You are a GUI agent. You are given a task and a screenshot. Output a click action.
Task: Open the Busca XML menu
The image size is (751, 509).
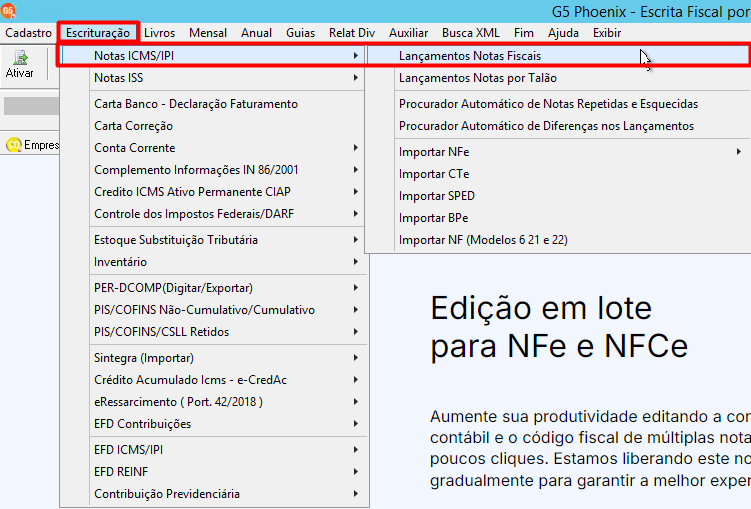tap(470, 33)
